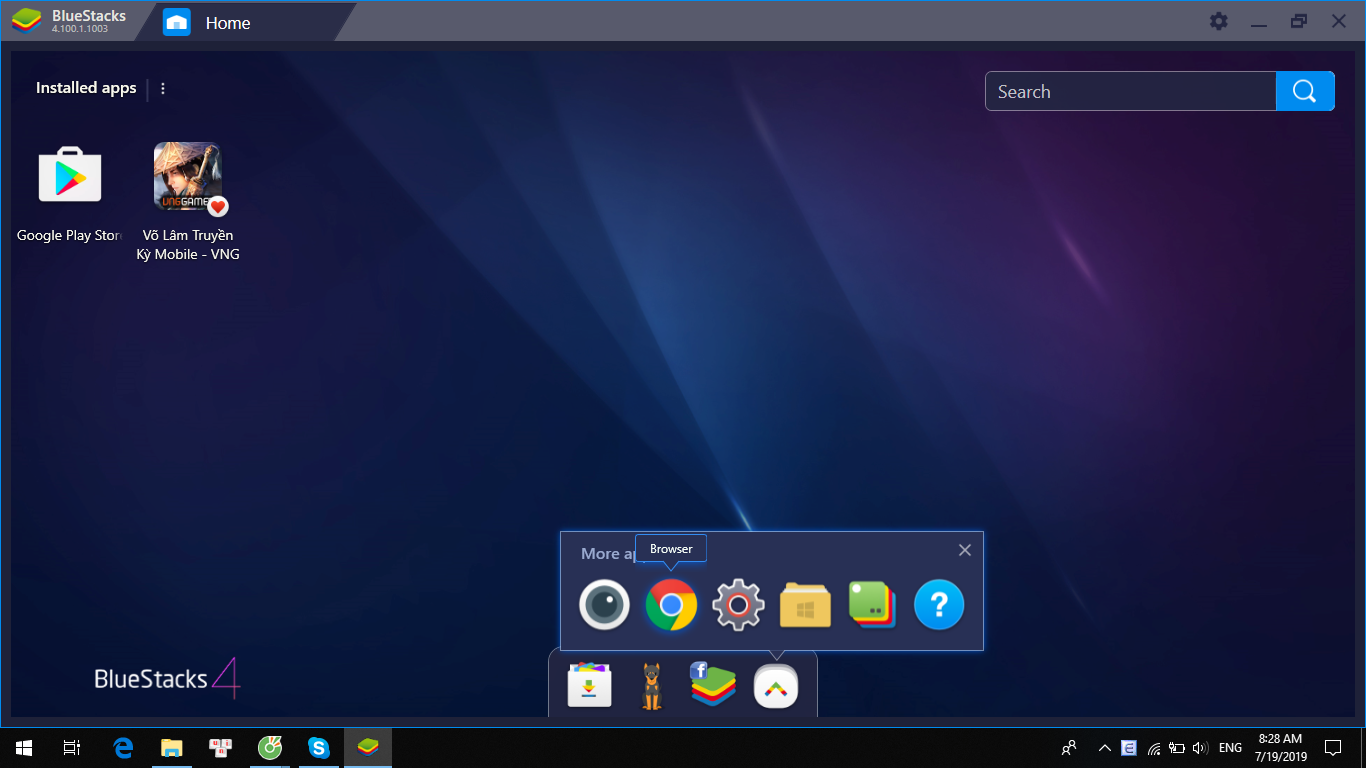The height and width of the screenshot is (768, 1366).
Task: Click the blue search magnifier button
Action: pyautogui.click(x=1304, y=91)
